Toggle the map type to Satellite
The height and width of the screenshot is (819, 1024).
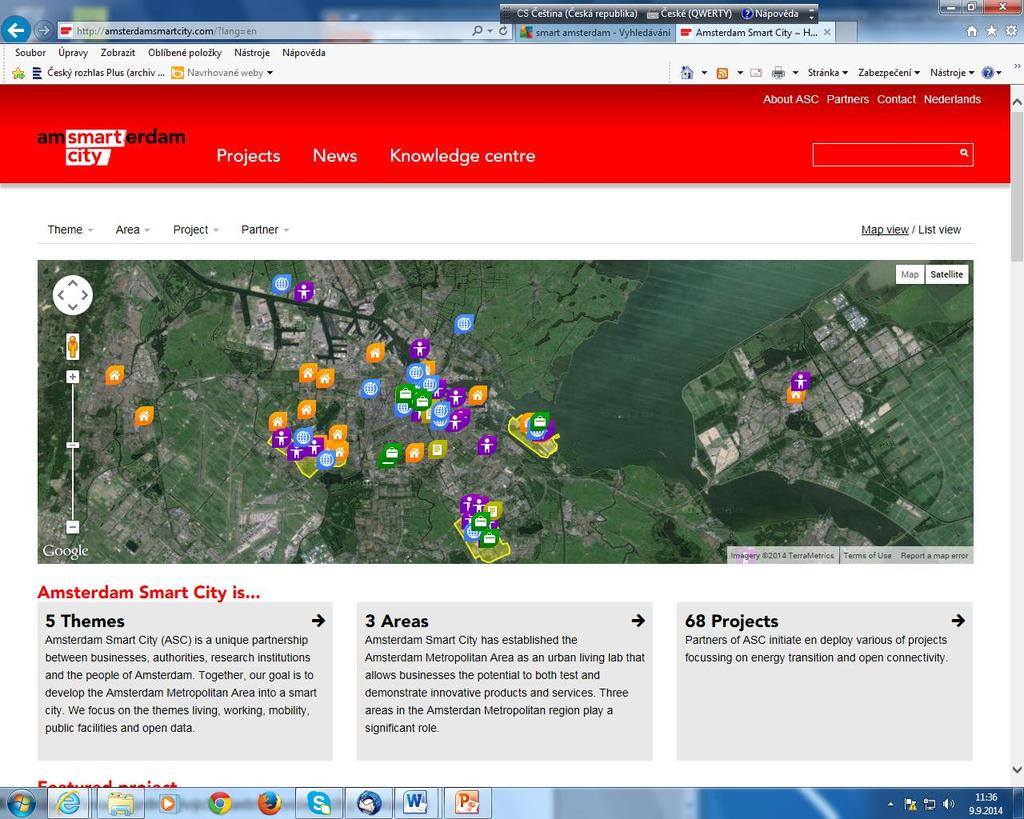click(x=946, y=274)
